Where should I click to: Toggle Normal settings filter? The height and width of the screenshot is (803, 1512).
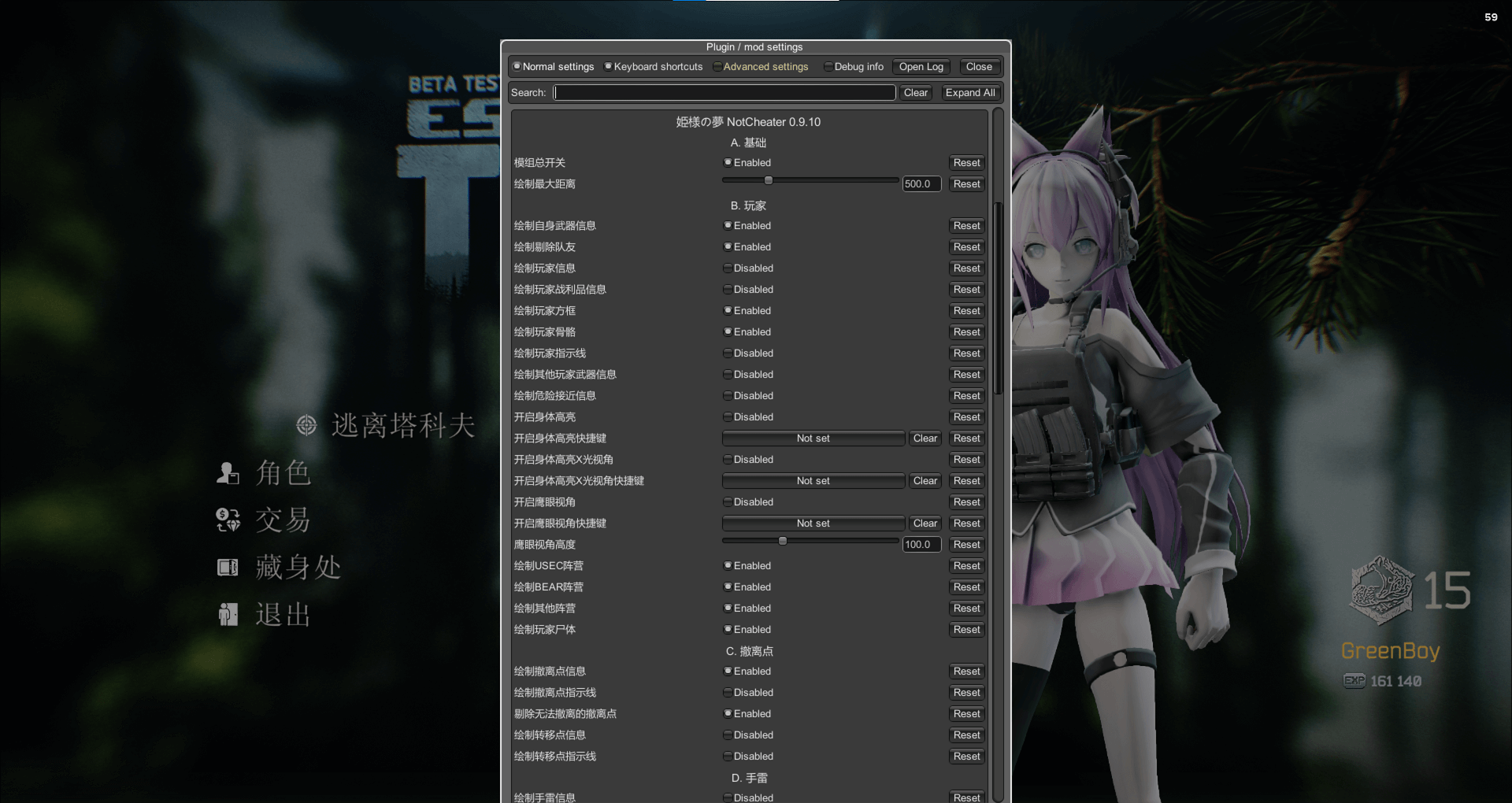tap(553, 67)
